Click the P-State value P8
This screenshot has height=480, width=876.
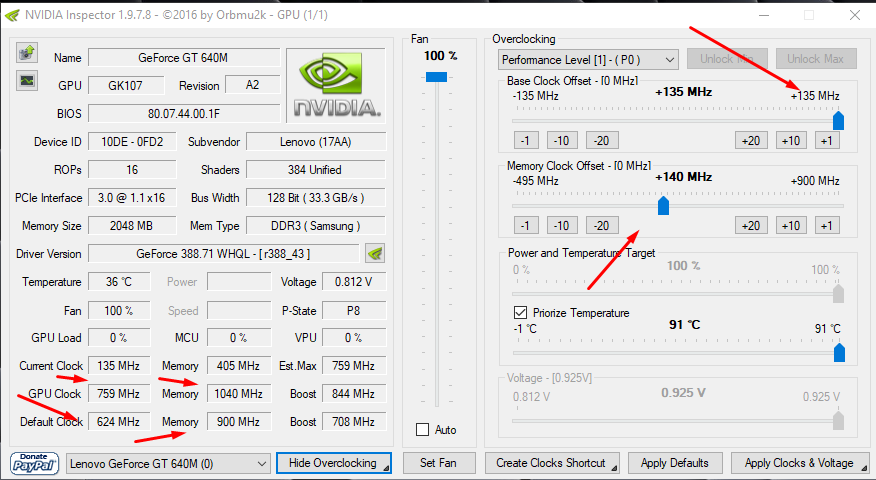354,310
